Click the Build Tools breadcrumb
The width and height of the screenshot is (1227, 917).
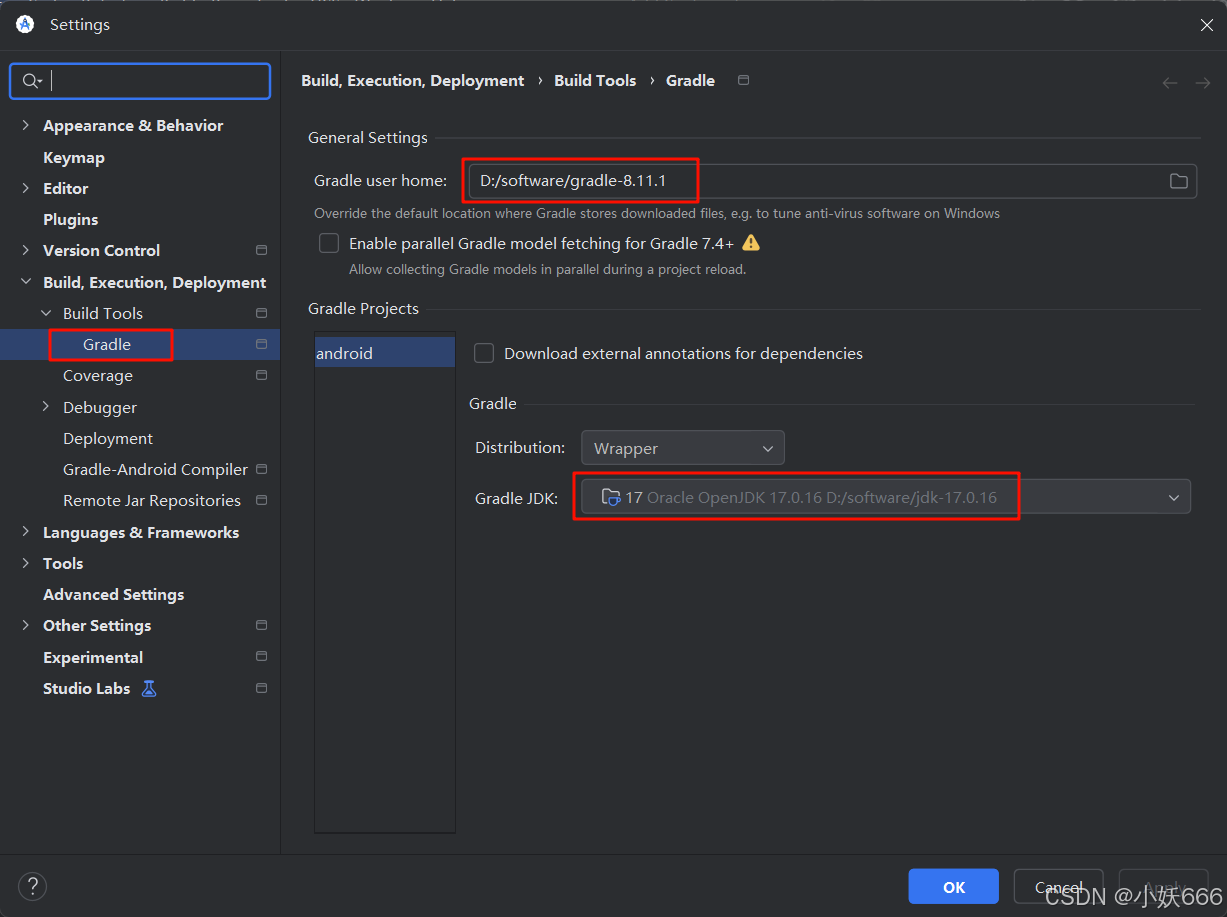click(595, 80)
